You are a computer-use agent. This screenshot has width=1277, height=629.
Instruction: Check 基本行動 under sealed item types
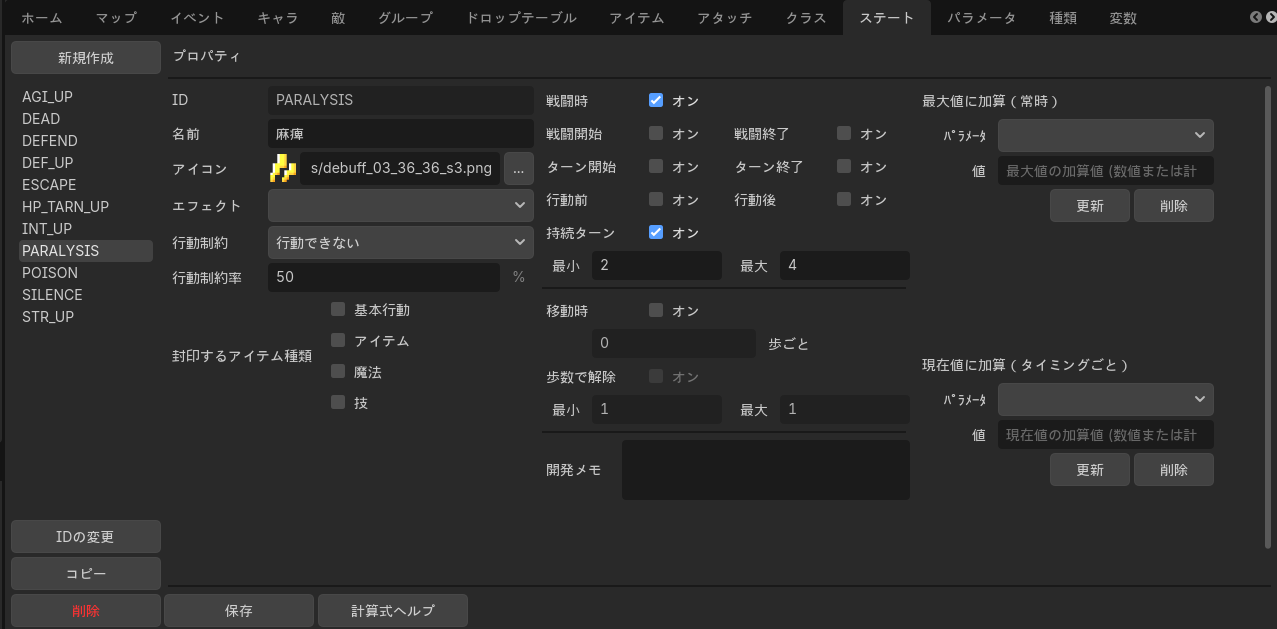[x=338, y=310]
